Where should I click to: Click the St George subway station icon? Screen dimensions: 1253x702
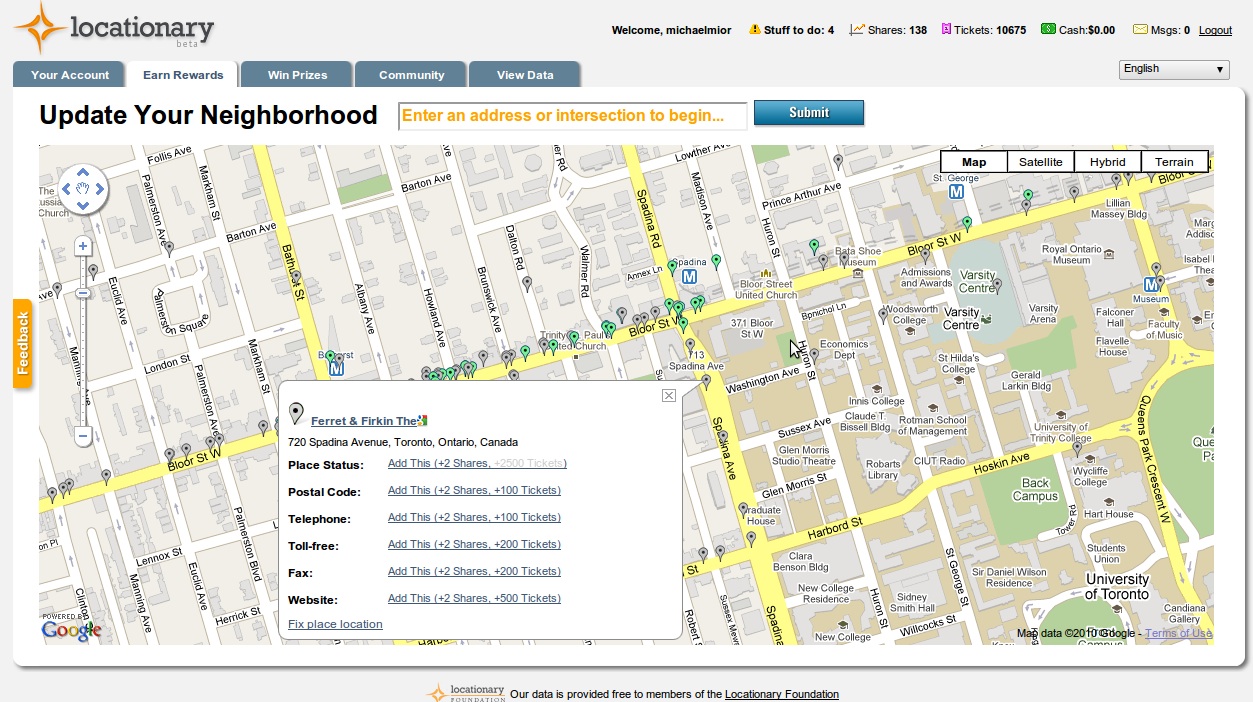pos(957,192)
